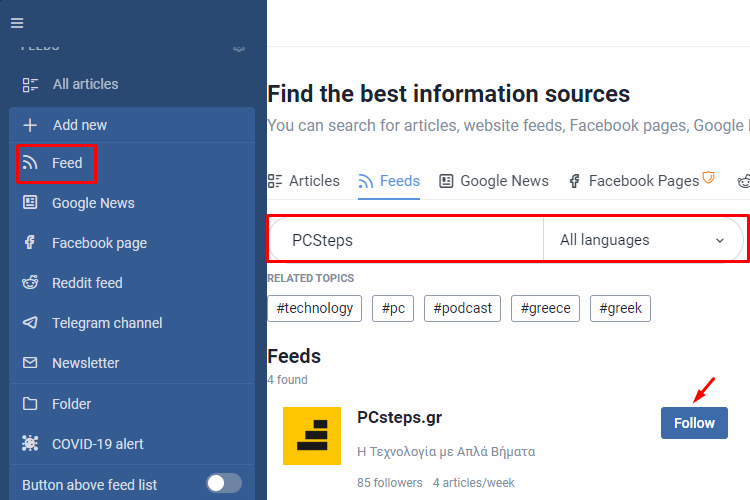Choose Newsletter option
This screenshot has height=500, width=750.
132,363
